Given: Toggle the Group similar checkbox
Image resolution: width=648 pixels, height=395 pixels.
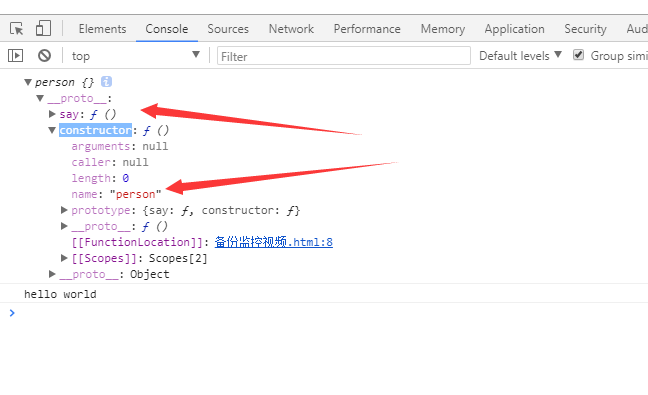Looking at the screenshot, I should pyautogui.click(x=579, y=55).
